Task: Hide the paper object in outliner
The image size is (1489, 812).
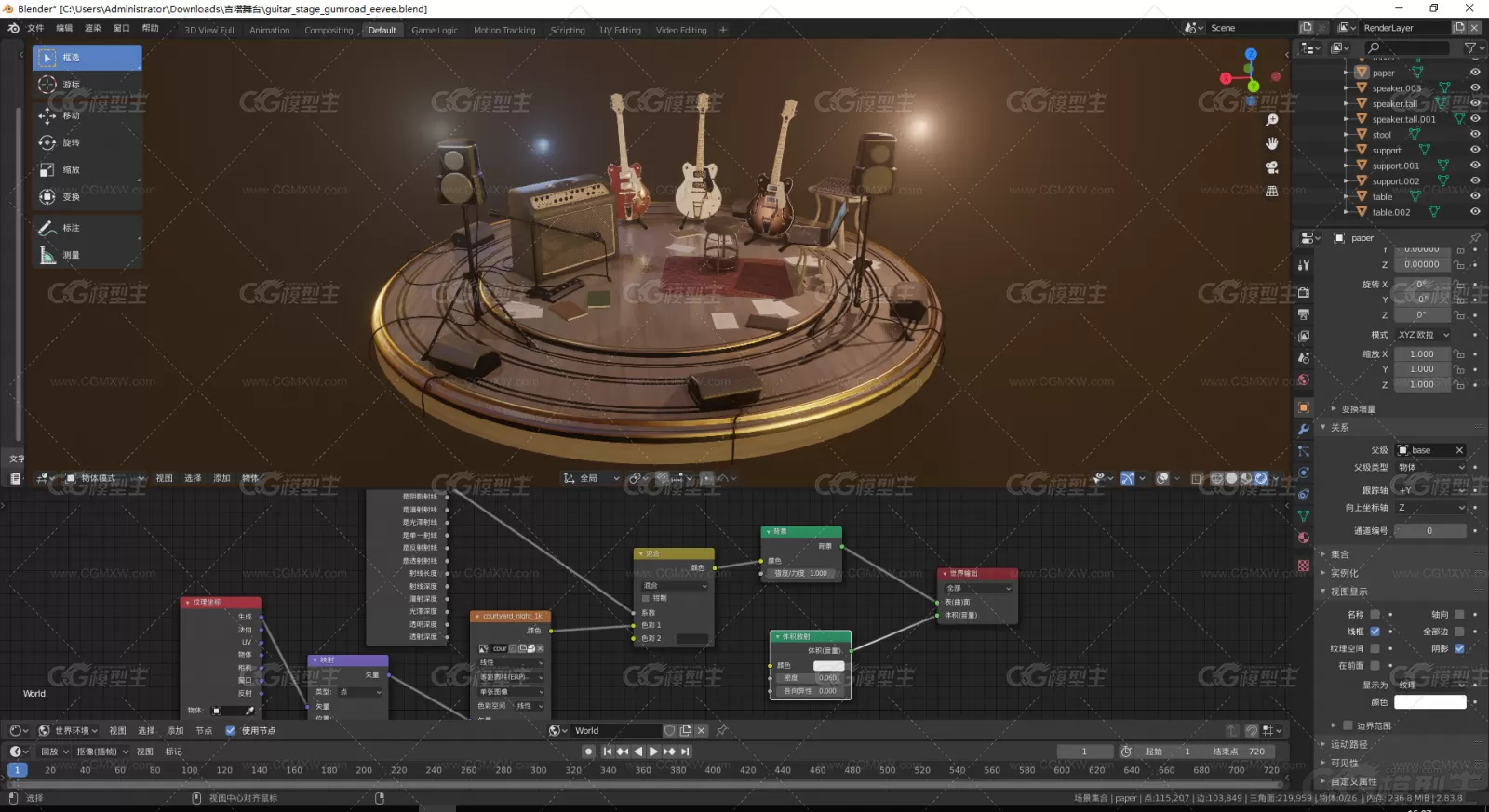Action: point(1475,73)
